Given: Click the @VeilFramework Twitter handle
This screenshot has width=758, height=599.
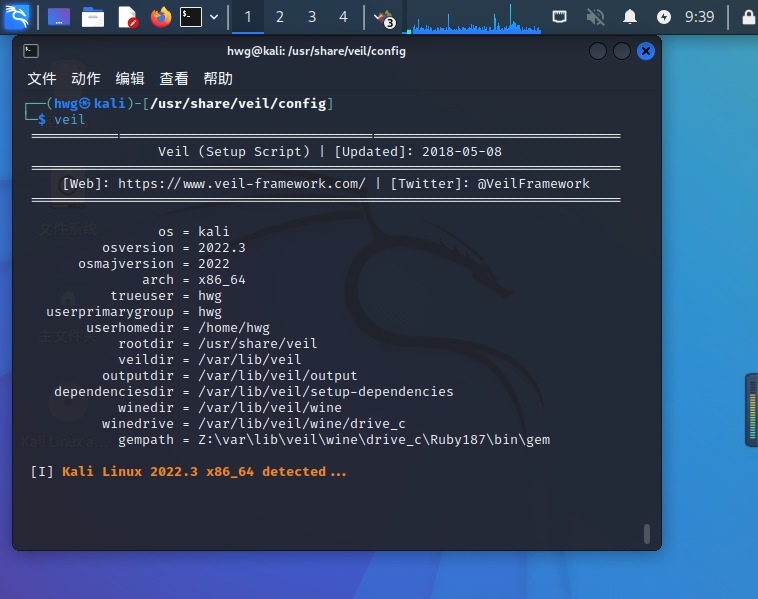Looking at the screenshot, I should pyautogui.click(x=534, y=184).
